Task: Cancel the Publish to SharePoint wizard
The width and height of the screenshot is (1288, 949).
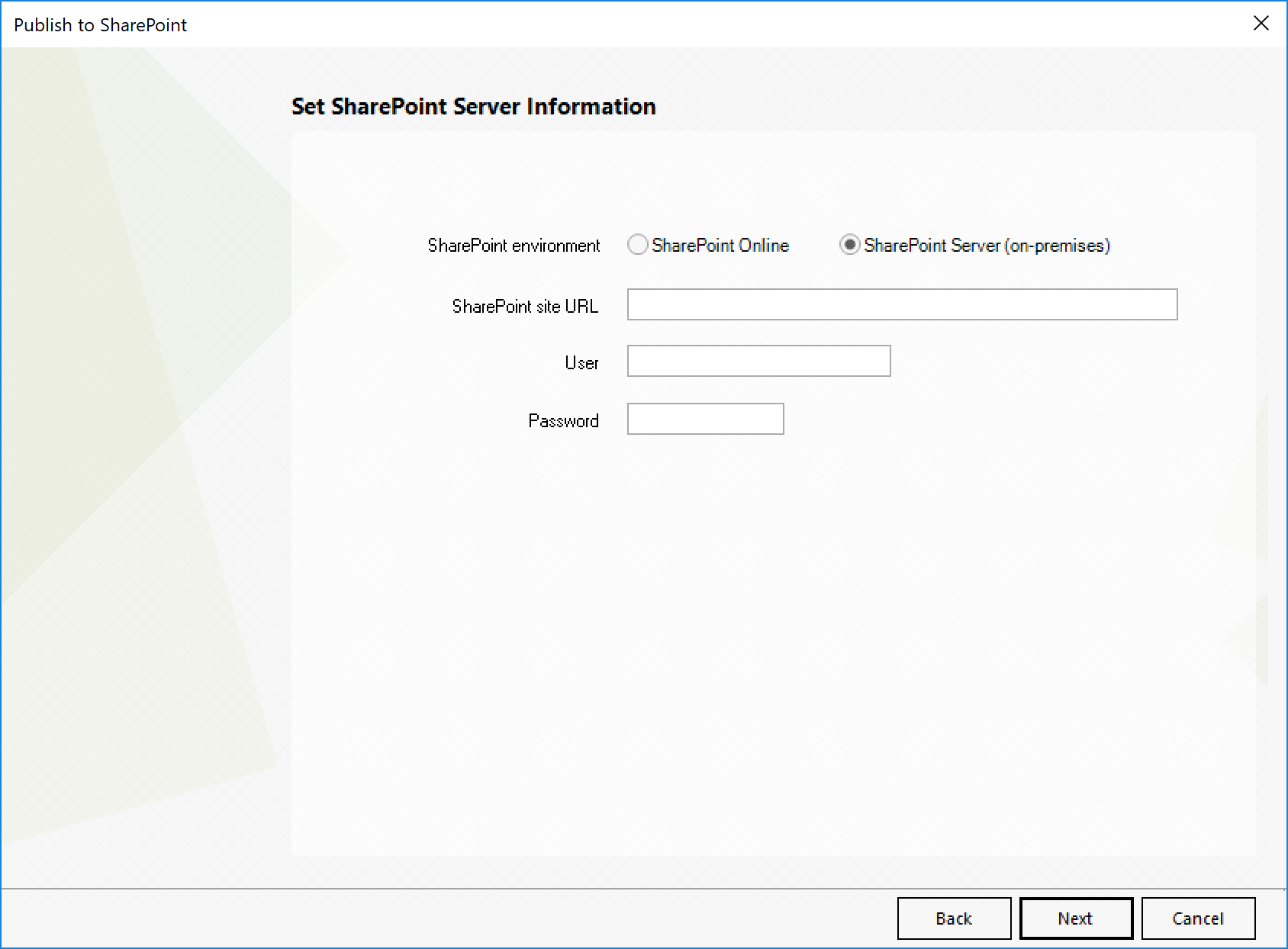Action: (x=1198, y=918)
